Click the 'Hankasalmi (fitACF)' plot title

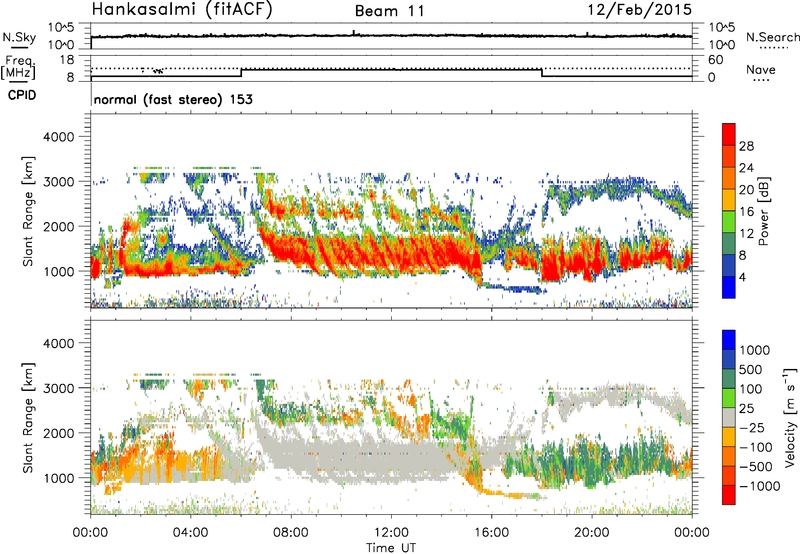point(182,9)
